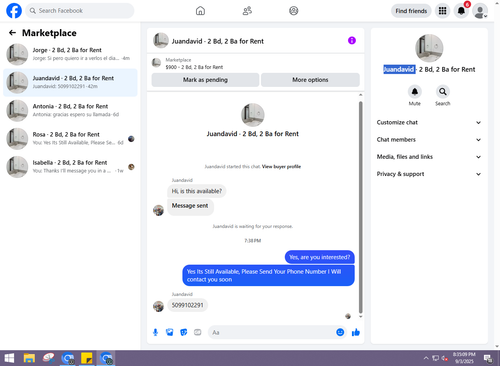Choose a GIF from the GIF icon
The image size is (500, 366).
(x=198, y=332)
